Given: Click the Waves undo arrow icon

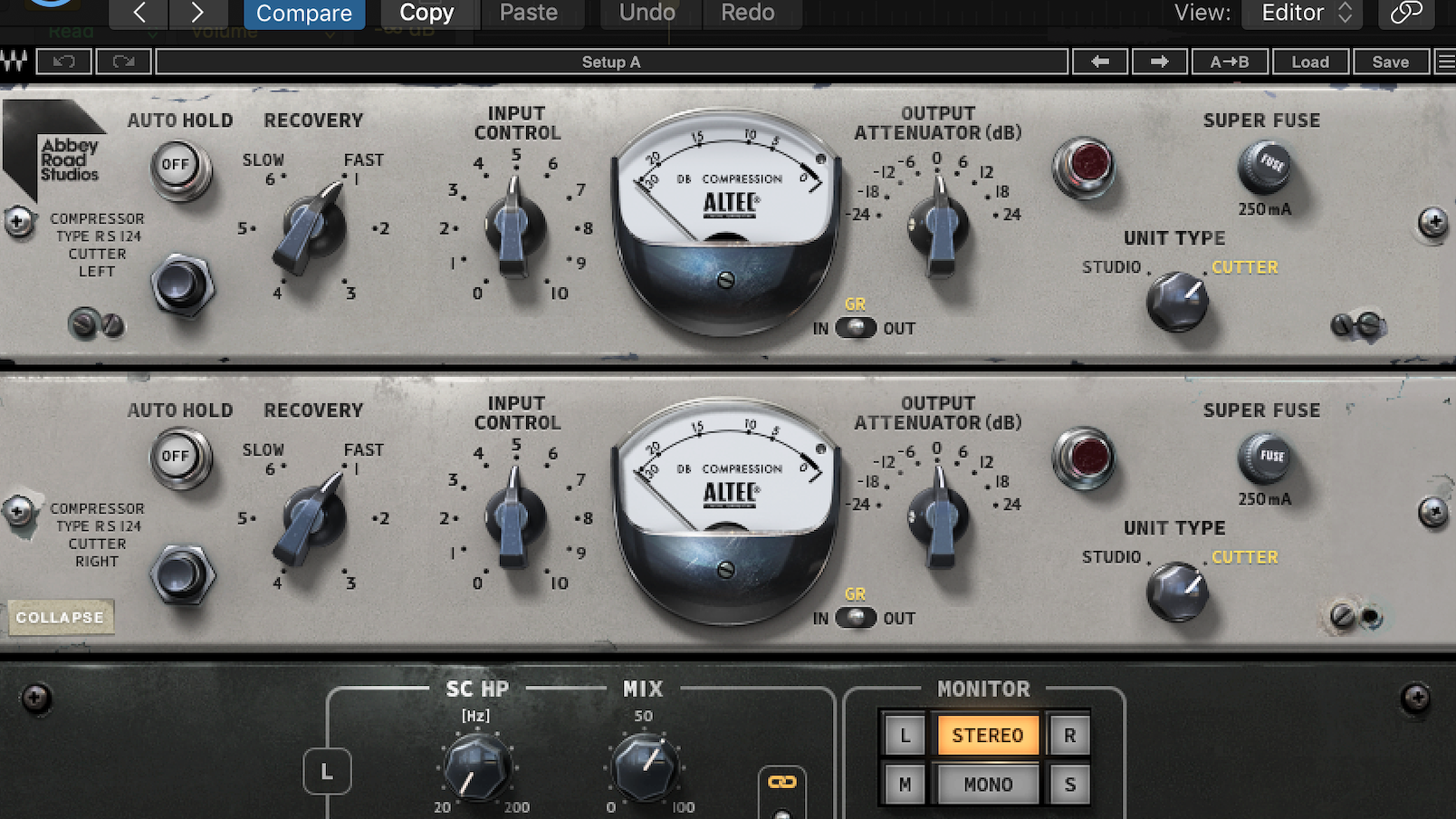Looking at the screenshot, I should 63,62.
